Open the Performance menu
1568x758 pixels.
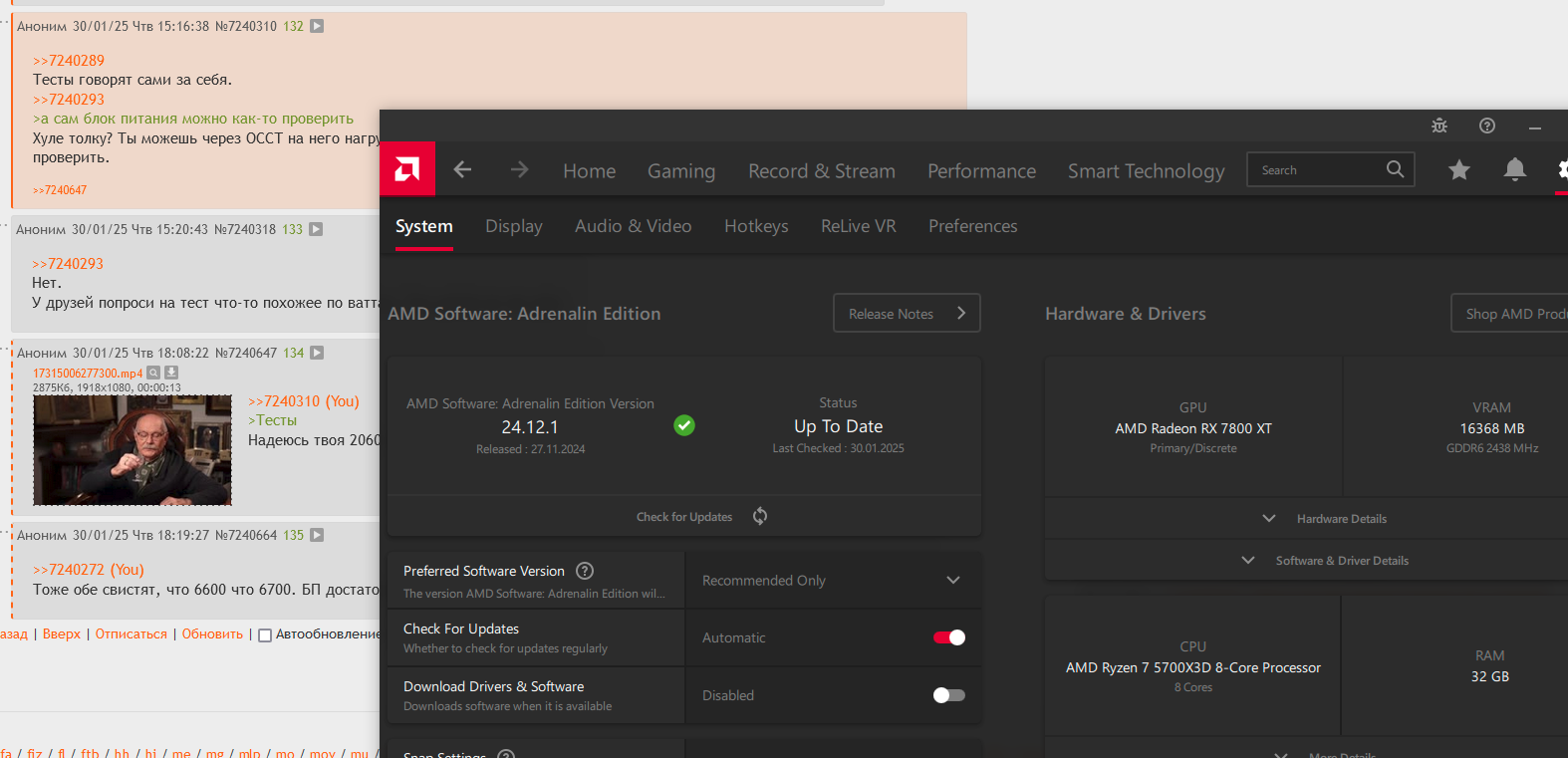[x=981, y=171]
